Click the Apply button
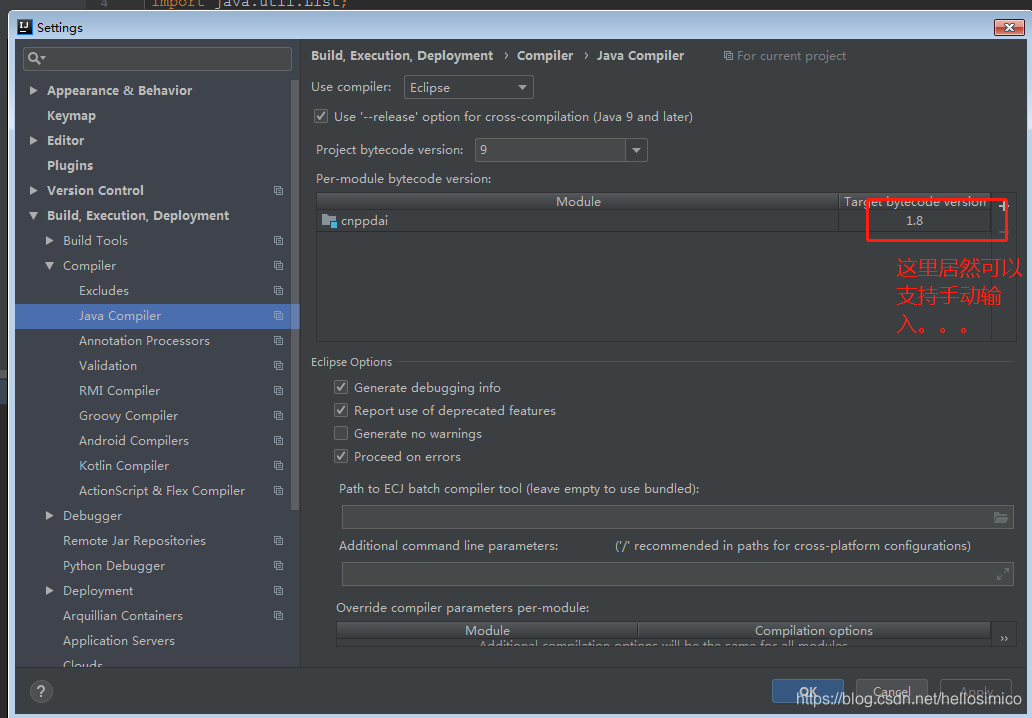Screen dimensions: 1032x718 click(x=976, y=691)
